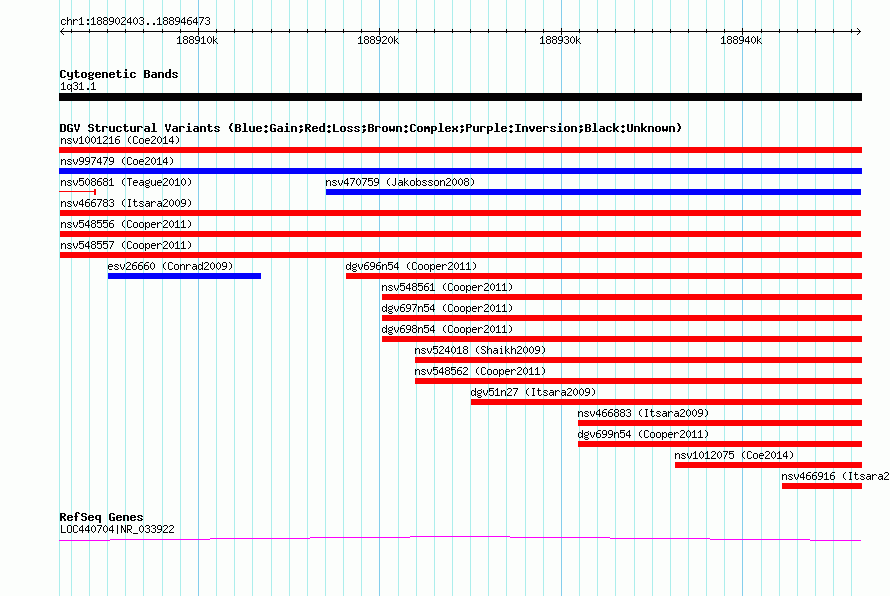This screenshot has height=596, width=890.
Task: Open the esv26660 (Conrad2009) blue gain bar
Action: tap(184, 276)
